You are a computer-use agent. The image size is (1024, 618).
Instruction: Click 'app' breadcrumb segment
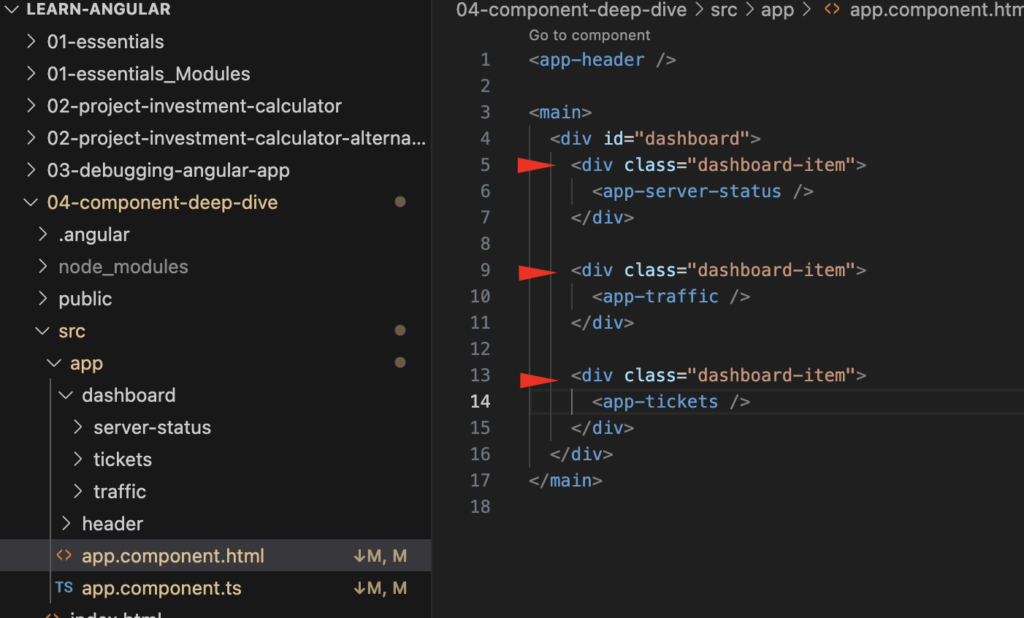coord(777,11)
